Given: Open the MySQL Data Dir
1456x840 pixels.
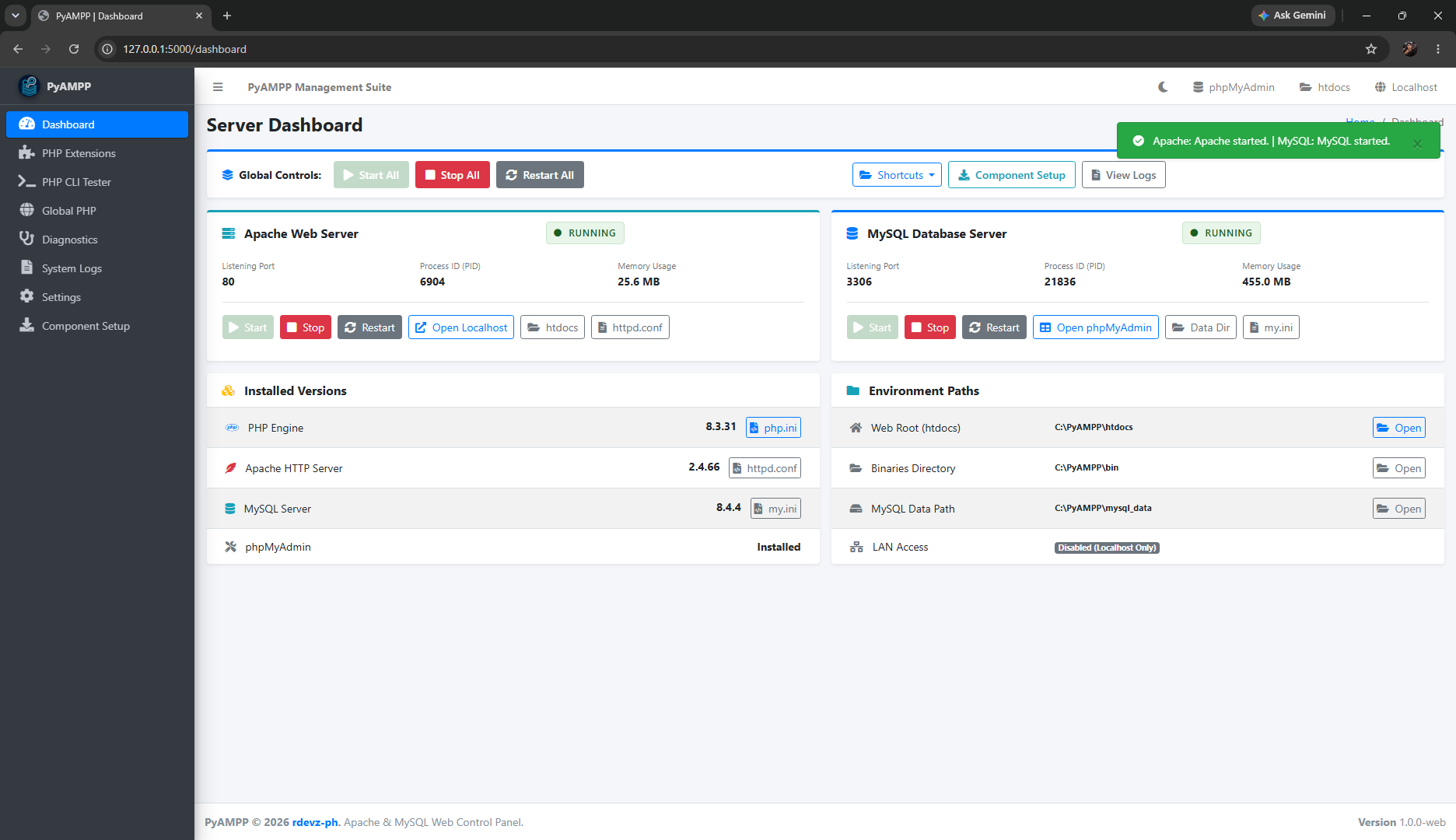Looking at the screenshot, I should tap(1201, 327).
